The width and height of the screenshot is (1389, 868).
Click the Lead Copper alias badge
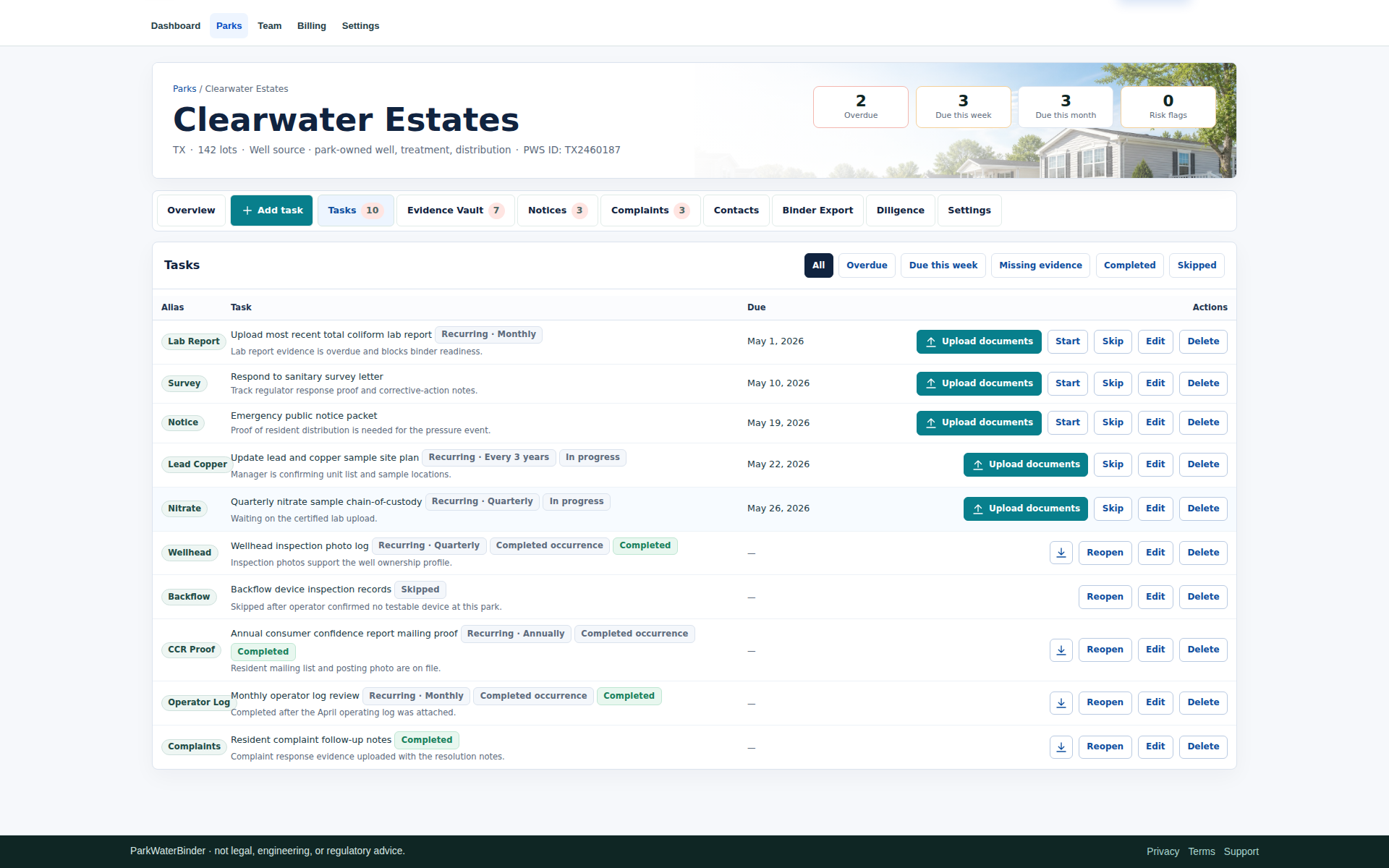[x=197, y=464]
